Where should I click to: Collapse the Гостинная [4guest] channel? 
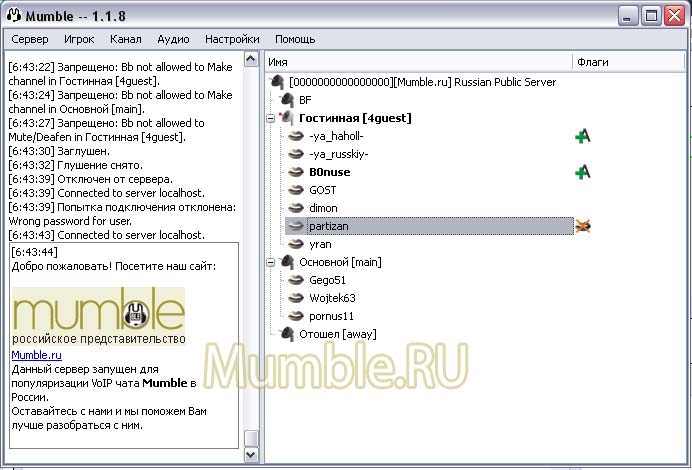[x=270, y=118]
